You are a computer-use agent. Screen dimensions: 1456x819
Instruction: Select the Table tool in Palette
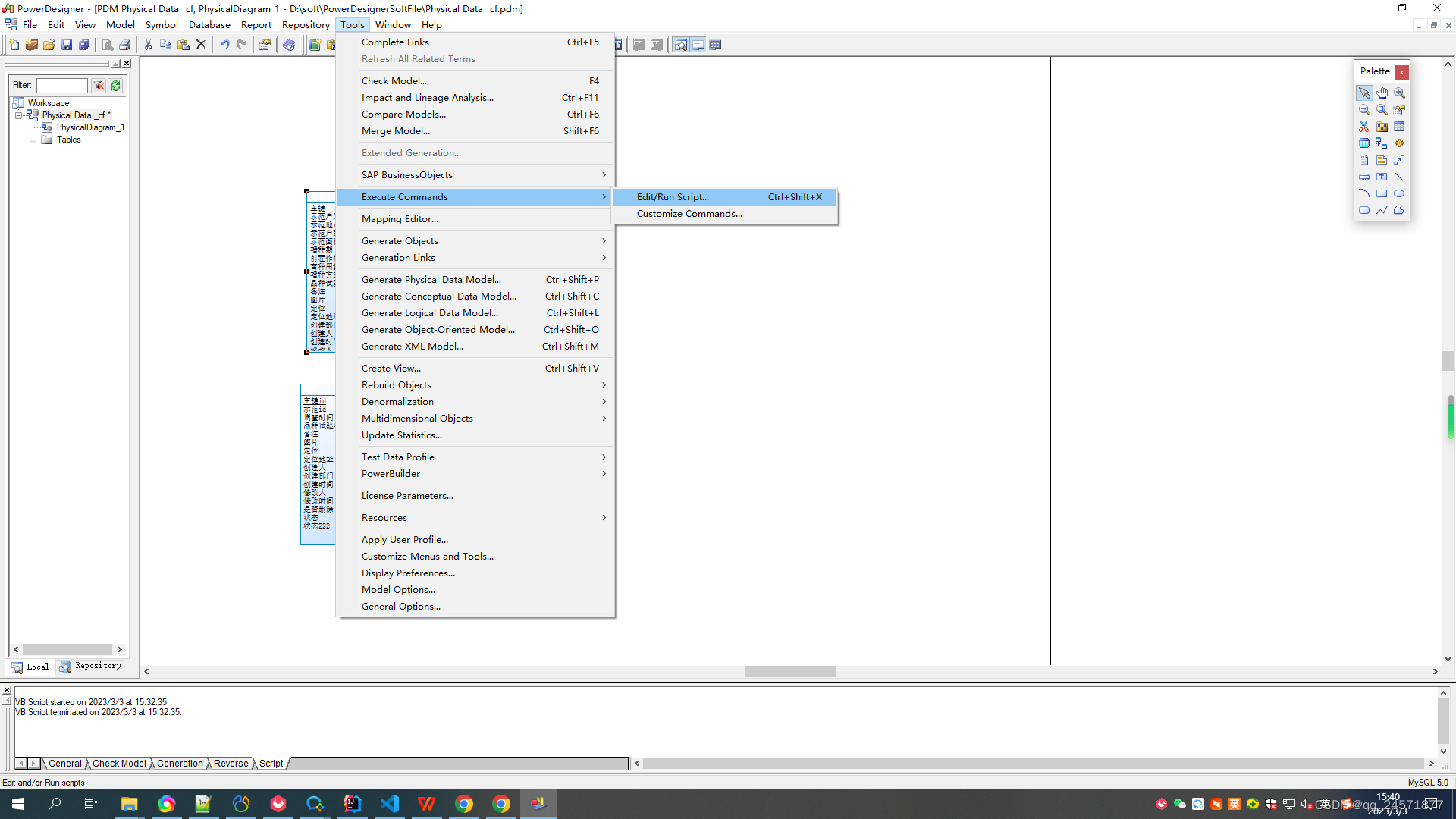click(1399, 127)
